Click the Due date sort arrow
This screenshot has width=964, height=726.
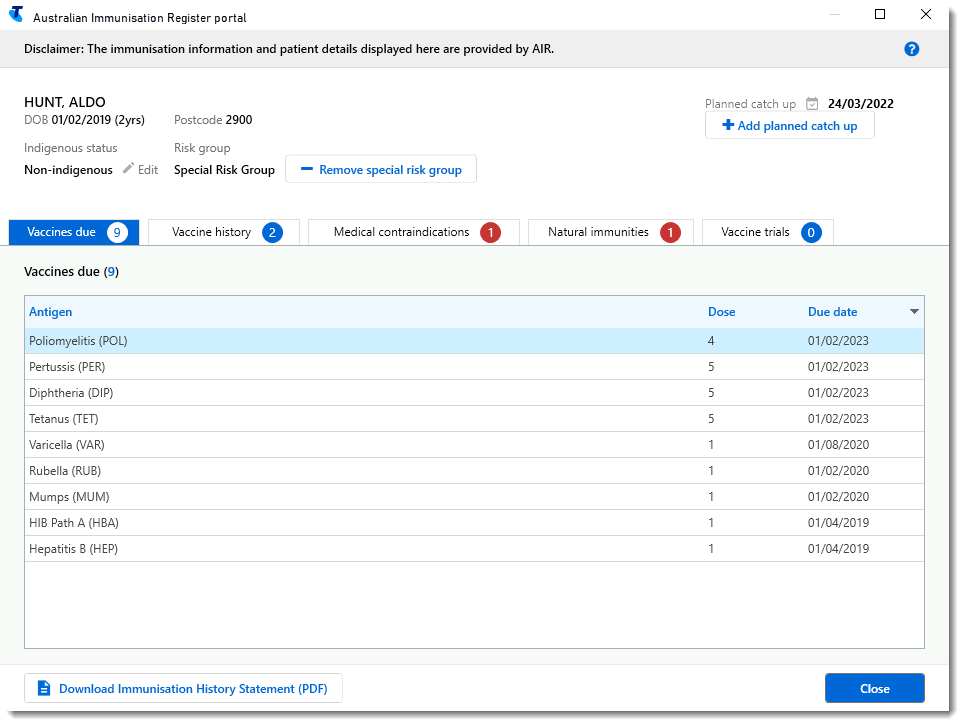(914, 312)
